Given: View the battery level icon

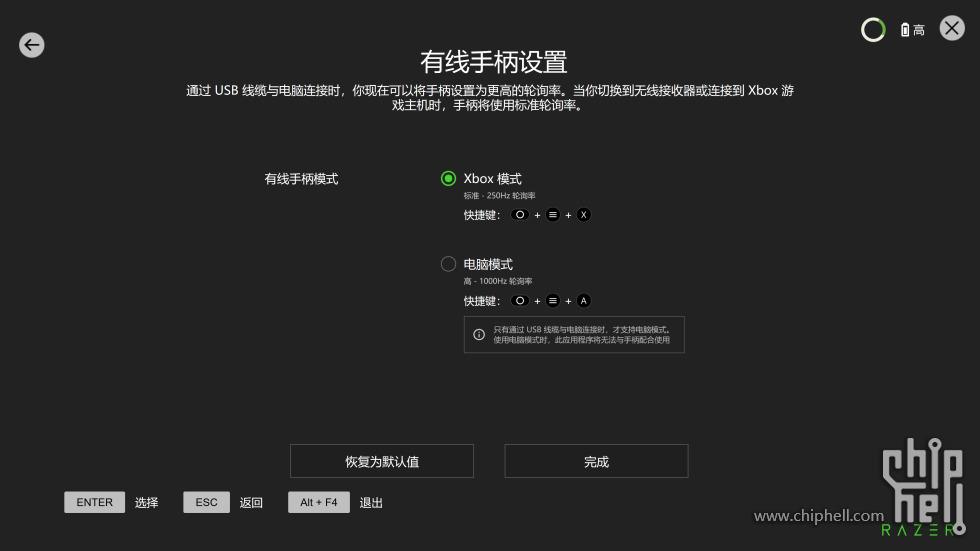Looking at the screenshot, I should [x=905, y=30].
